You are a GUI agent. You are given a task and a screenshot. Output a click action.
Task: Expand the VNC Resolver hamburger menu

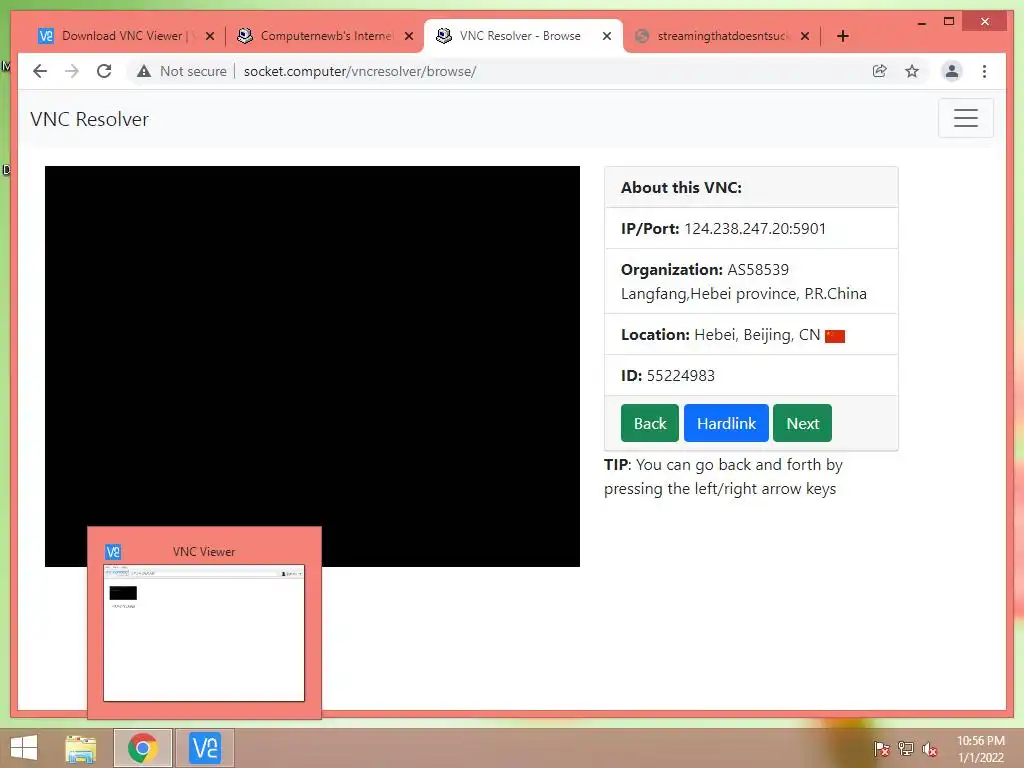pyautogui.click(x=965, y=118)
